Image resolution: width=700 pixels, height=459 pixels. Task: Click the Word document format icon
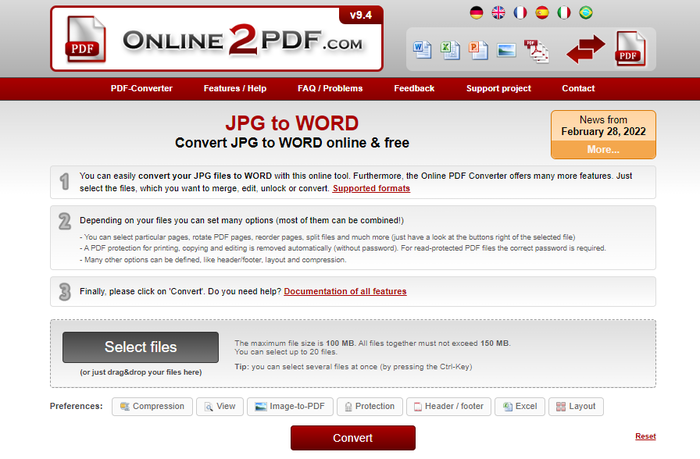[x=422, y=50]
